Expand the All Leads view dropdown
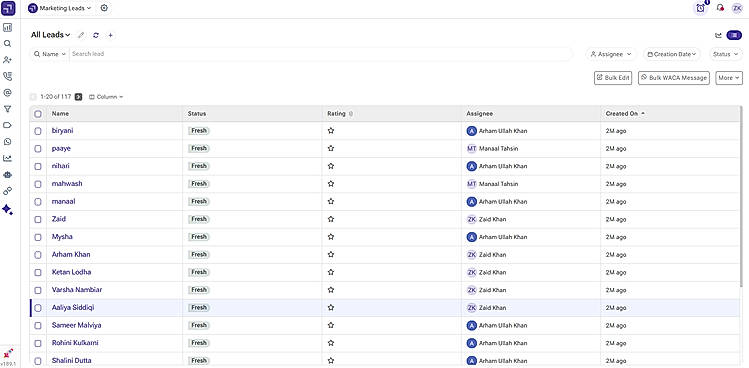The height and width of the screenshot is (368, 749). point(51,35)
